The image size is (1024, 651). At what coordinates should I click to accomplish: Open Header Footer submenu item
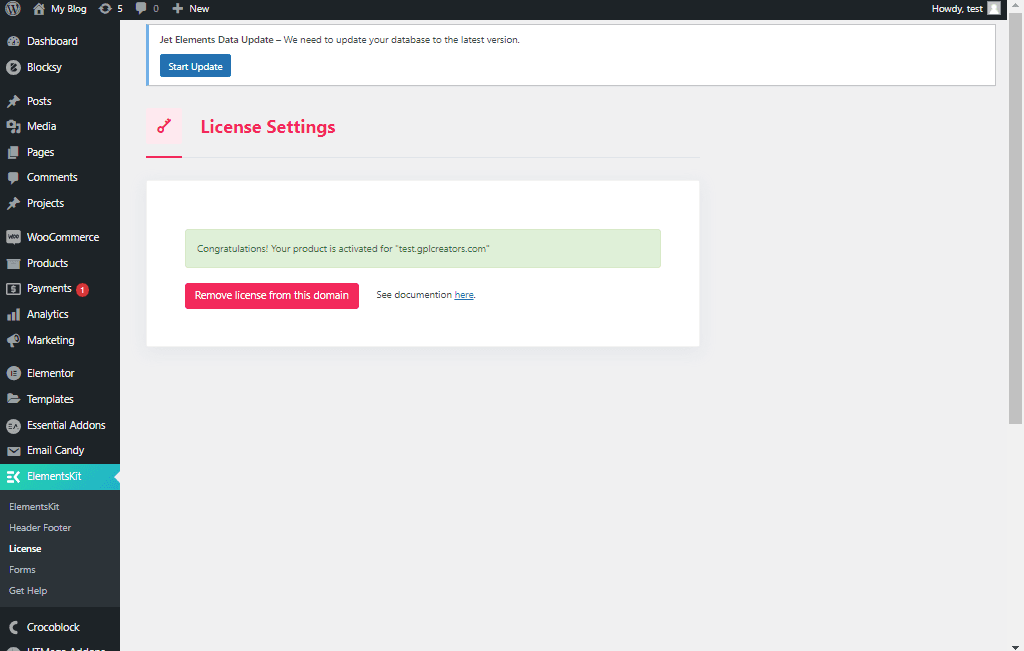pos(40,528)
